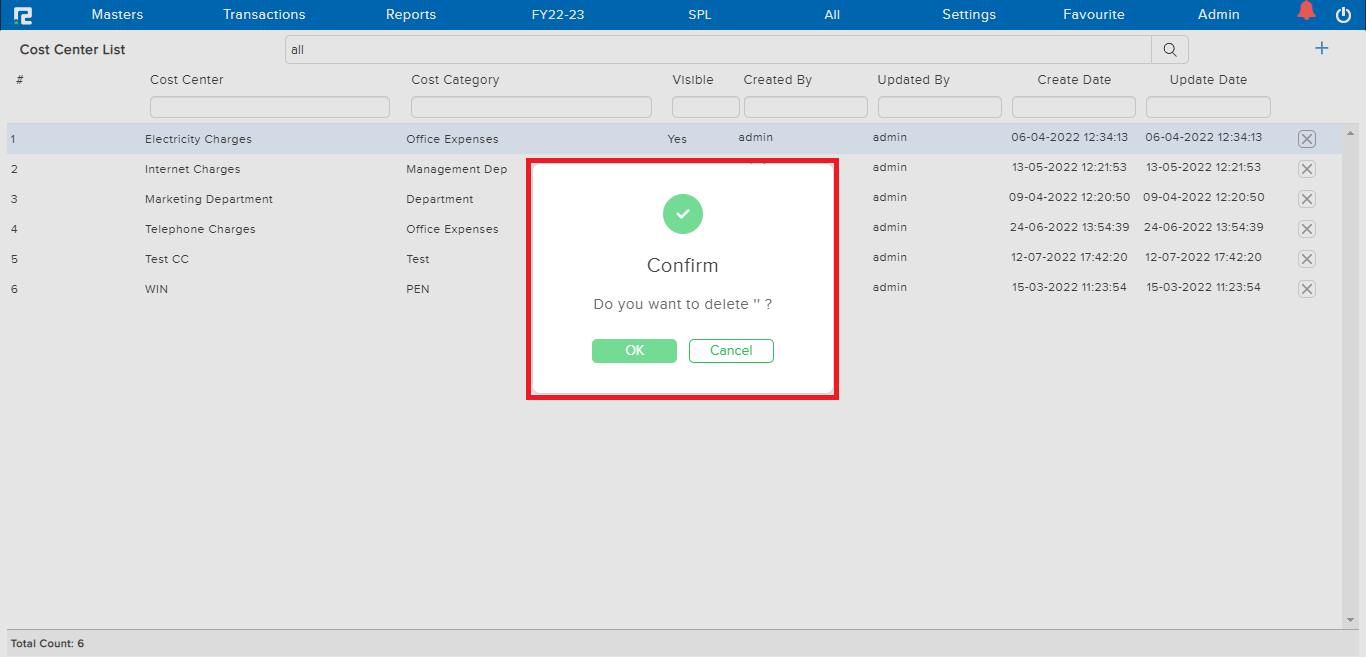Click the Cost Center filter field
The image size is (1366, 657).
pos(269,107)
